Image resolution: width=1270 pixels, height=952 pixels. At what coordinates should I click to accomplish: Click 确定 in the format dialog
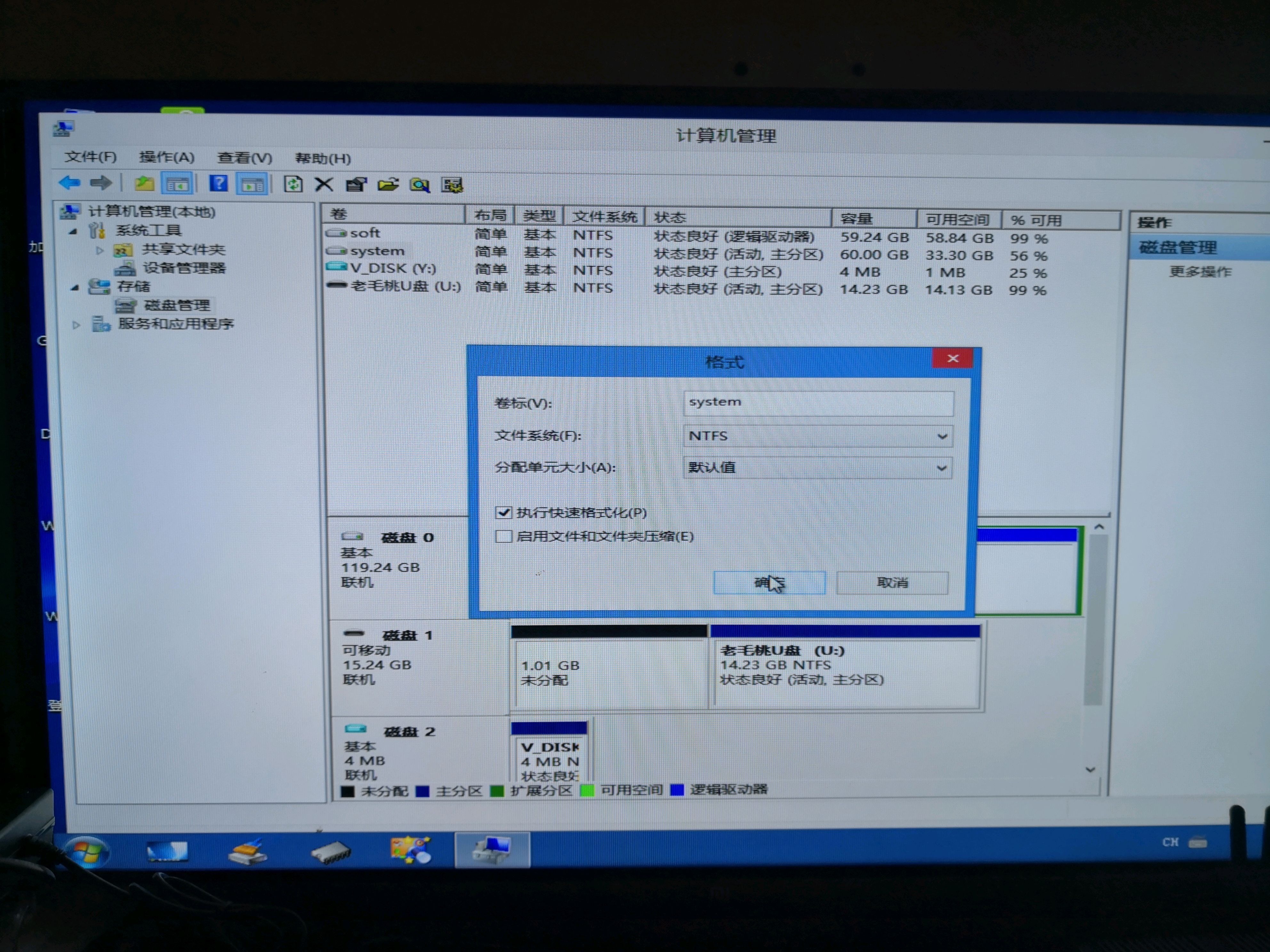tap(769, 583)
